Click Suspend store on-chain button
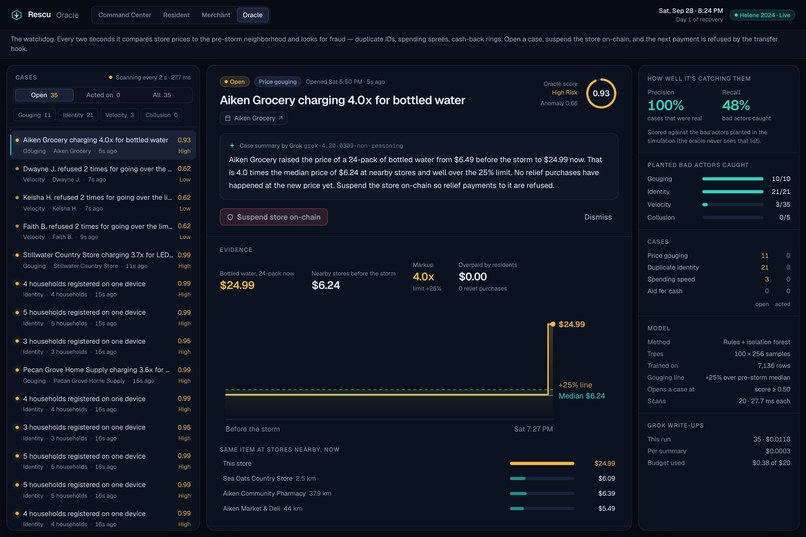Image resolution: width=806 pixels, height=537 pixels. 273,217
